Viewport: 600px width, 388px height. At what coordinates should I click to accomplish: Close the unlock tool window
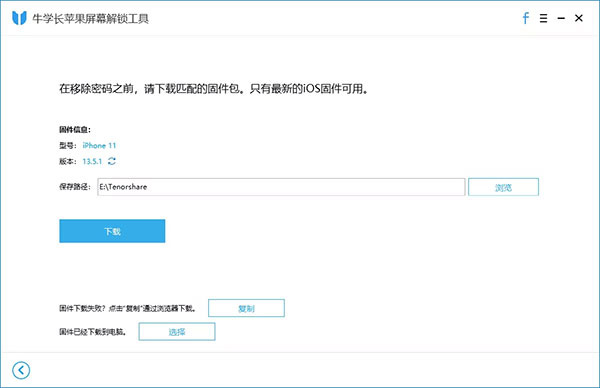pos(579,18)
